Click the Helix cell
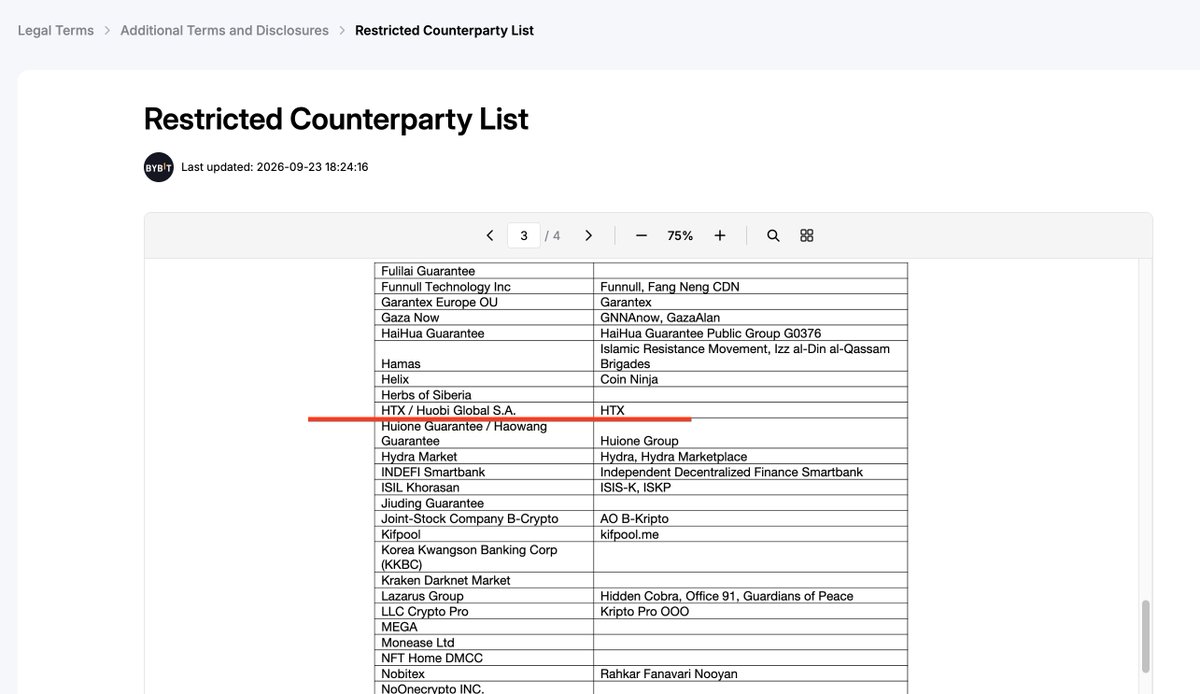 point(484,379)
